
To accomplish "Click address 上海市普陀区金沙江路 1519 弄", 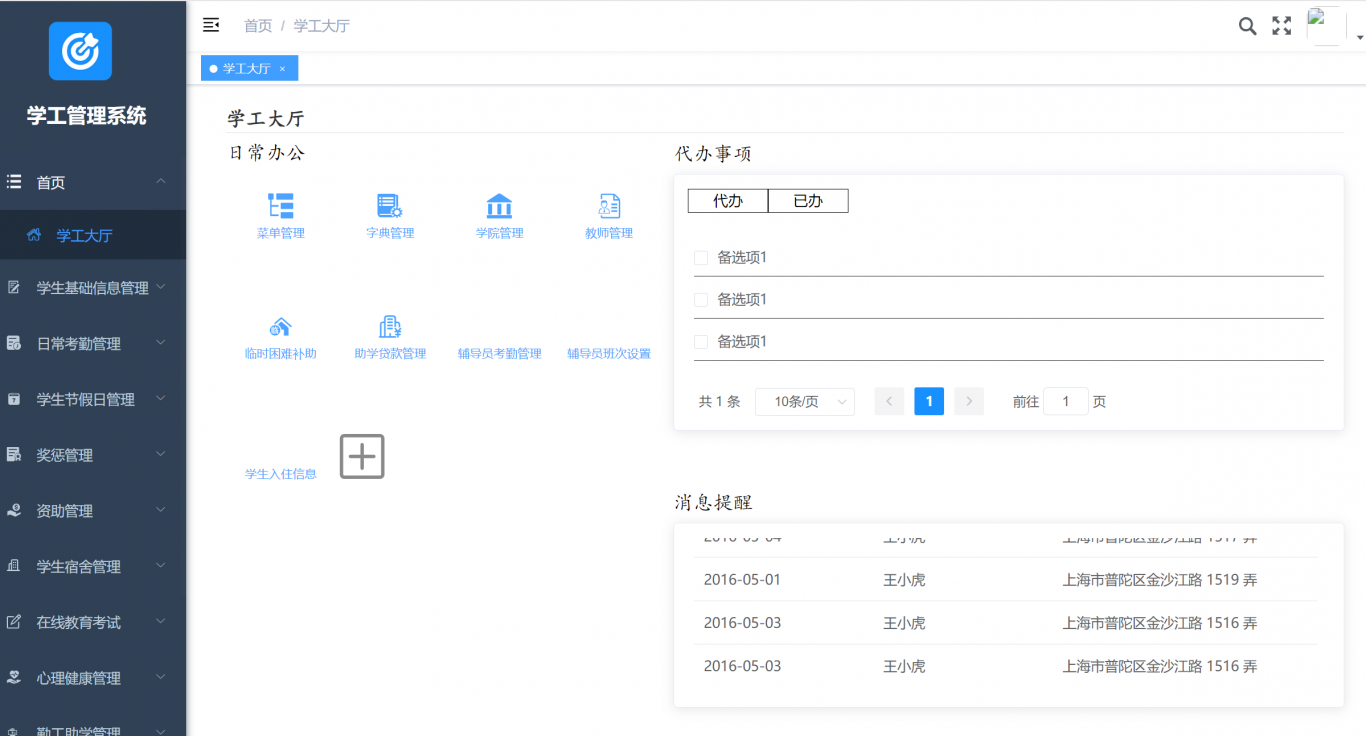I will [1160, 580].
